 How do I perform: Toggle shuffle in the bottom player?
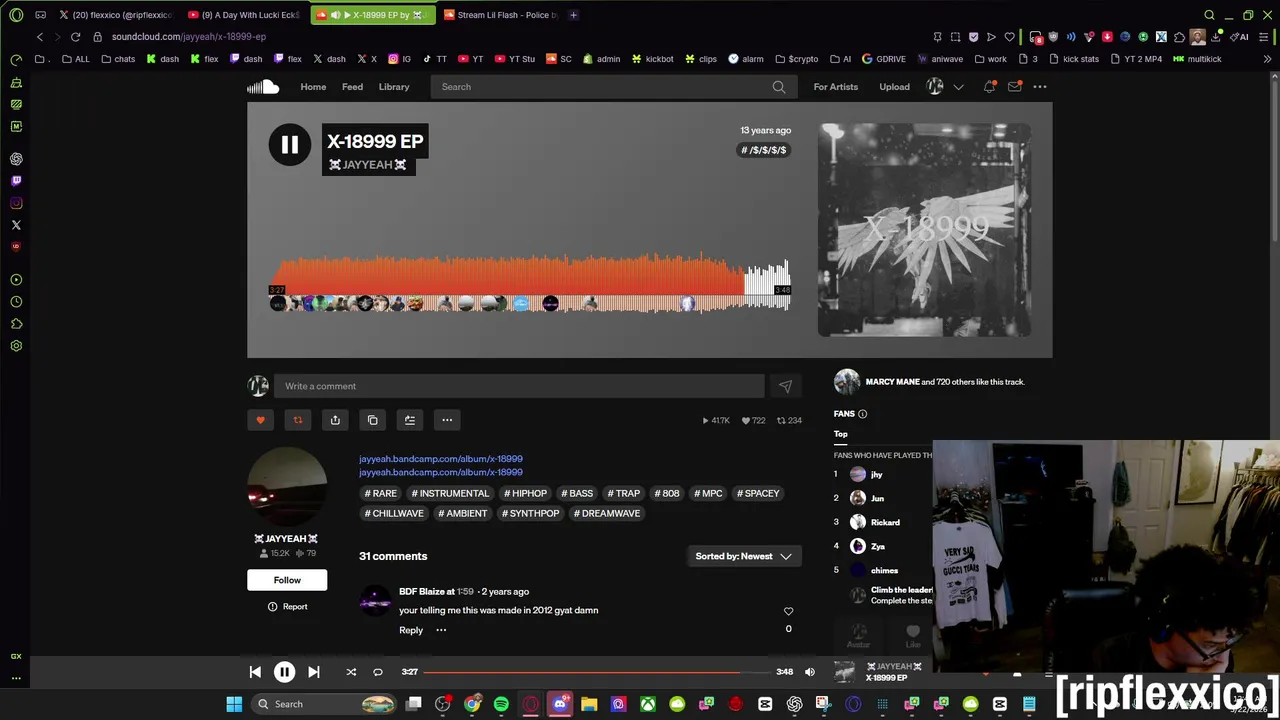[351, 672]
